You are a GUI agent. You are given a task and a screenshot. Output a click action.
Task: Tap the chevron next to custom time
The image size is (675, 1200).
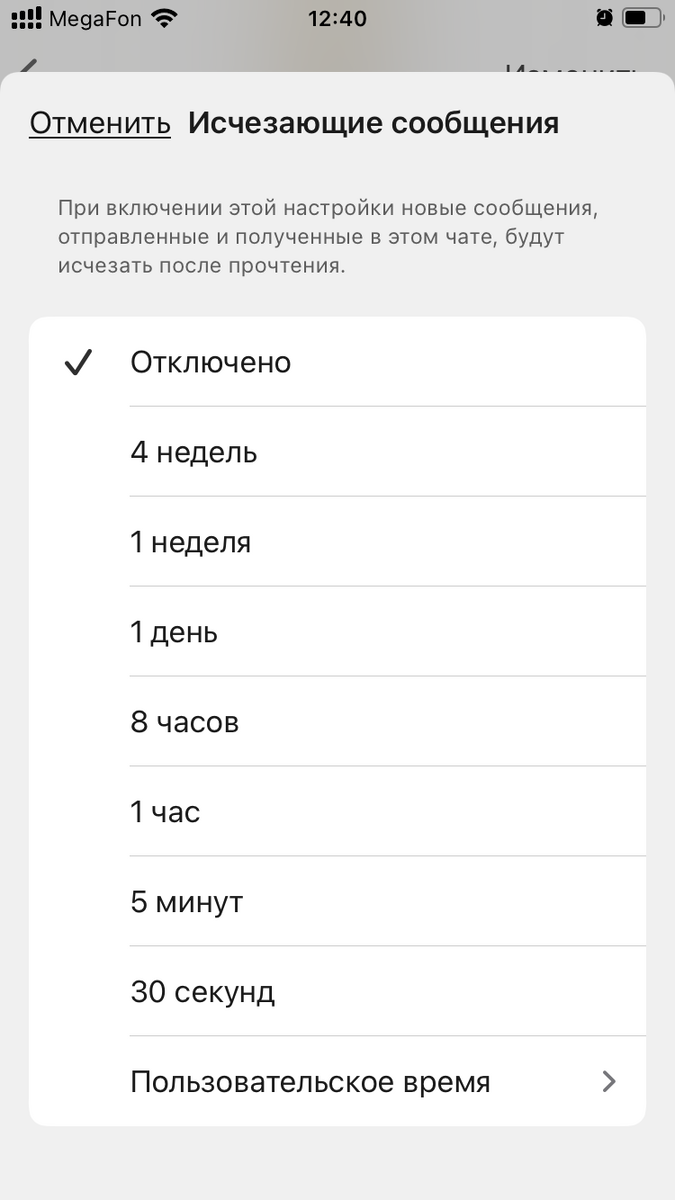click(x=609, y=1081)
